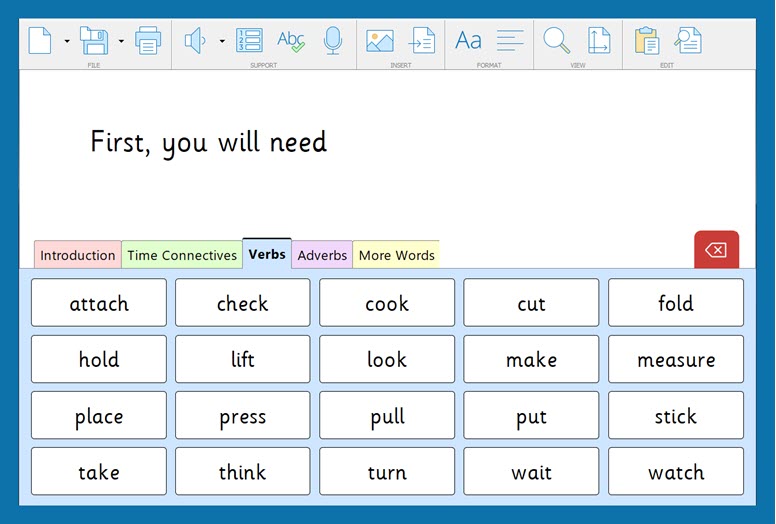The width and height of the screenshot is (776, 524).
Task: Click the paste clipboard icon
Action: (x=646, y=40)
